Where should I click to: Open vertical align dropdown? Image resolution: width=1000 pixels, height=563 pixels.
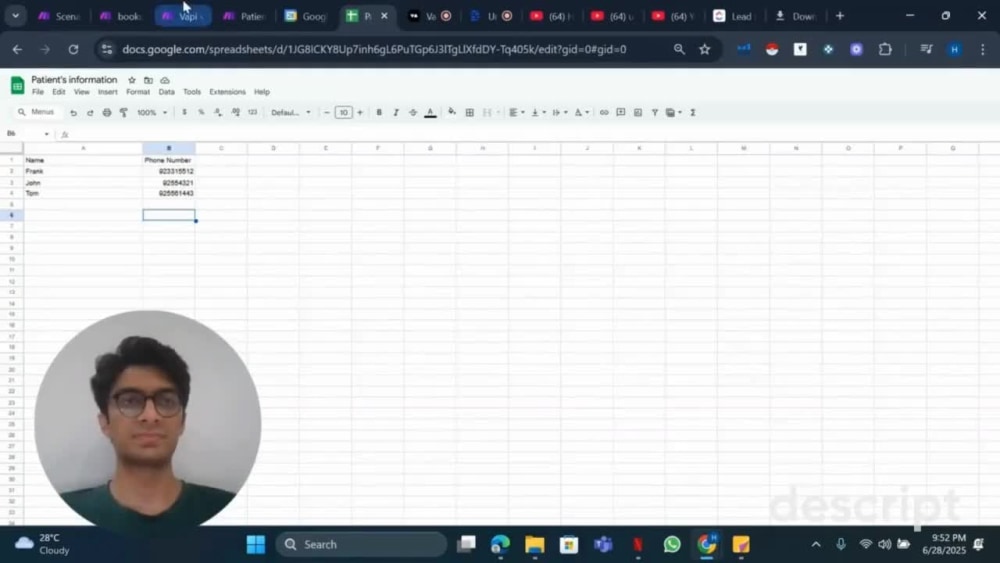pos(538,112)
